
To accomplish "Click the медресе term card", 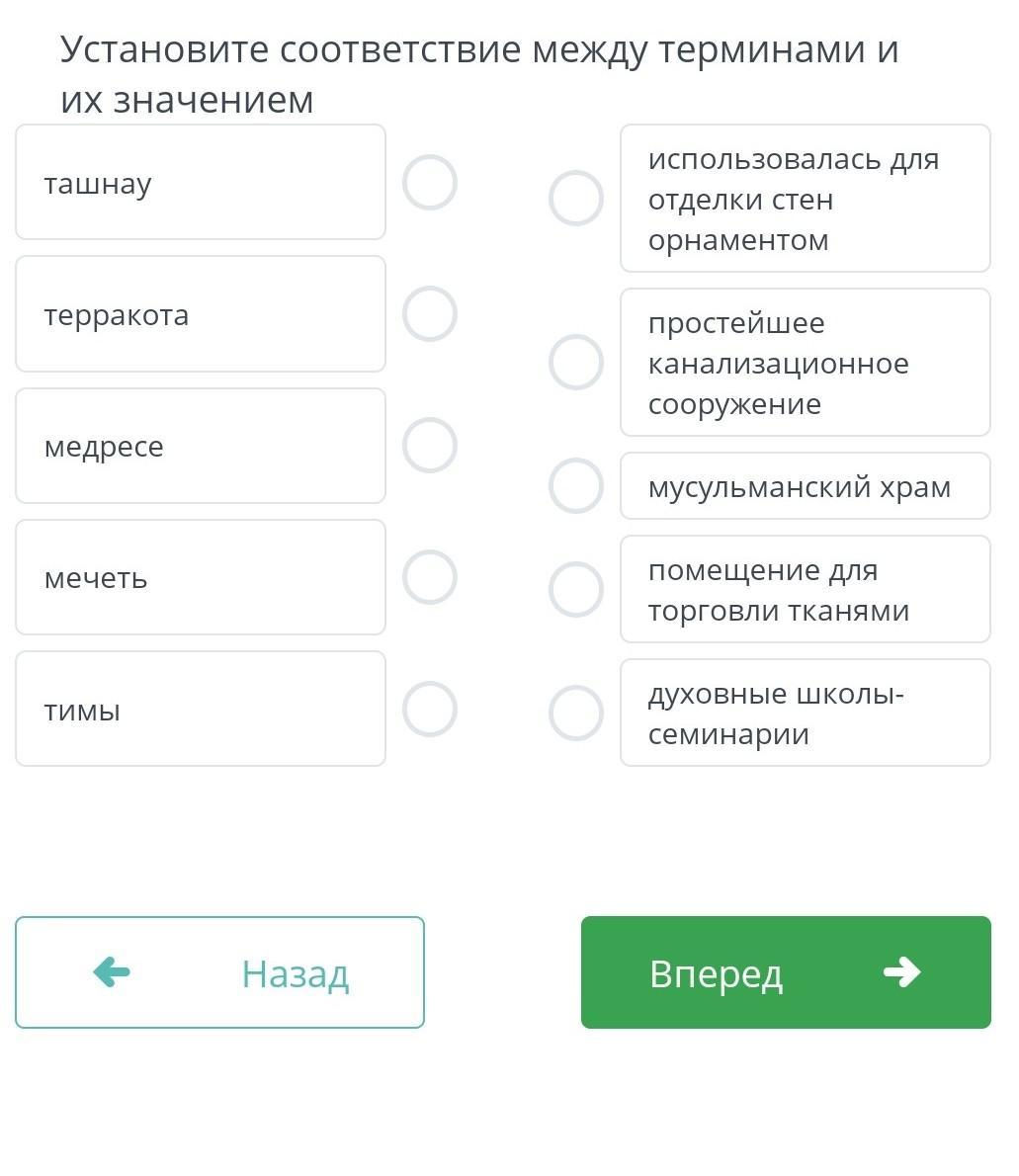I will pyautogui.click(x=201, y=446).
